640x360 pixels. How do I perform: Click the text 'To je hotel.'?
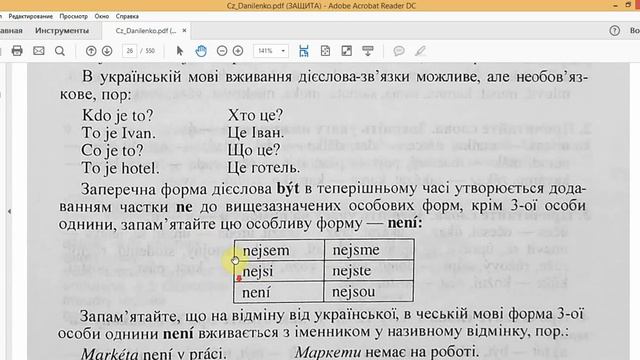[x=120, y=168]
